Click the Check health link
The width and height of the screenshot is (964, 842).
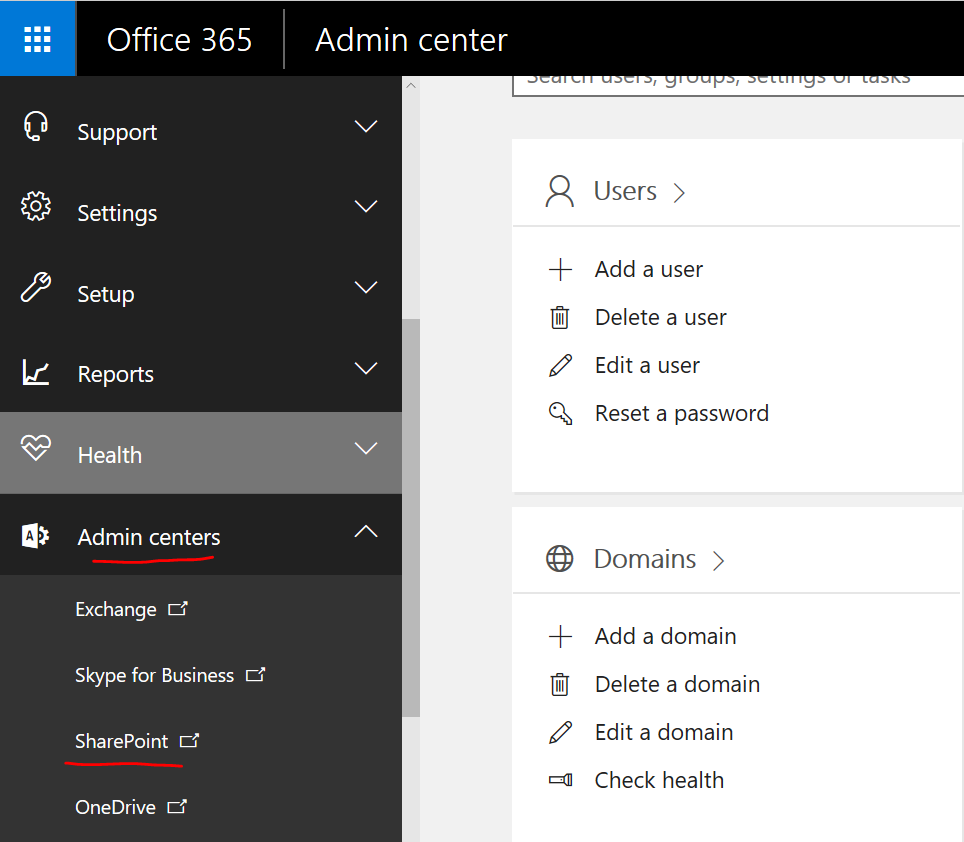[659, 780]
